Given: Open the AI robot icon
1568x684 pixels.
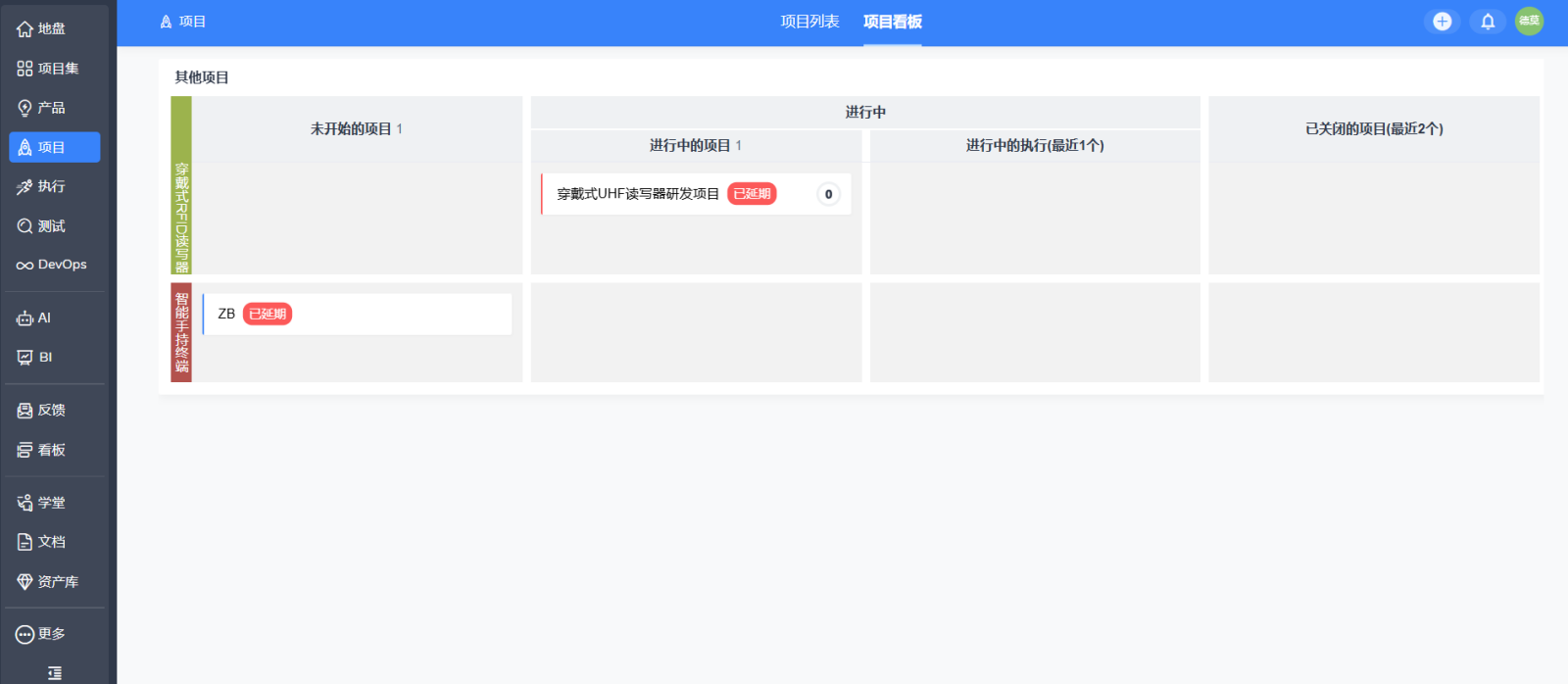Looking at the screenshot, I should coord(25,318).
